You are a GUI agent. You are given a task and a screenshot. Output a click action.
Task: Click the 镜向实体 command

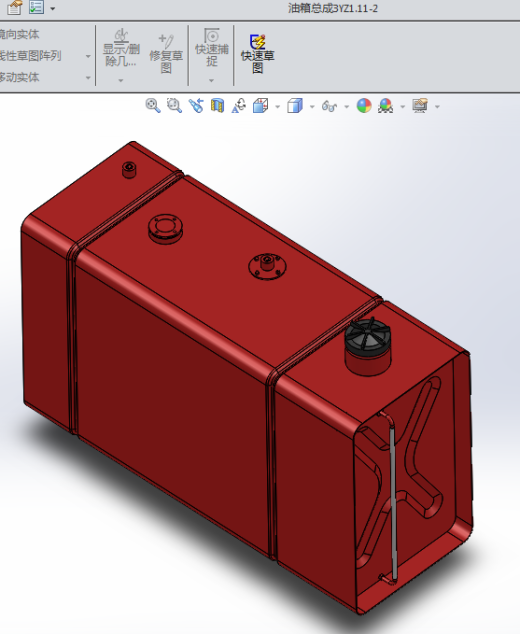19,34
